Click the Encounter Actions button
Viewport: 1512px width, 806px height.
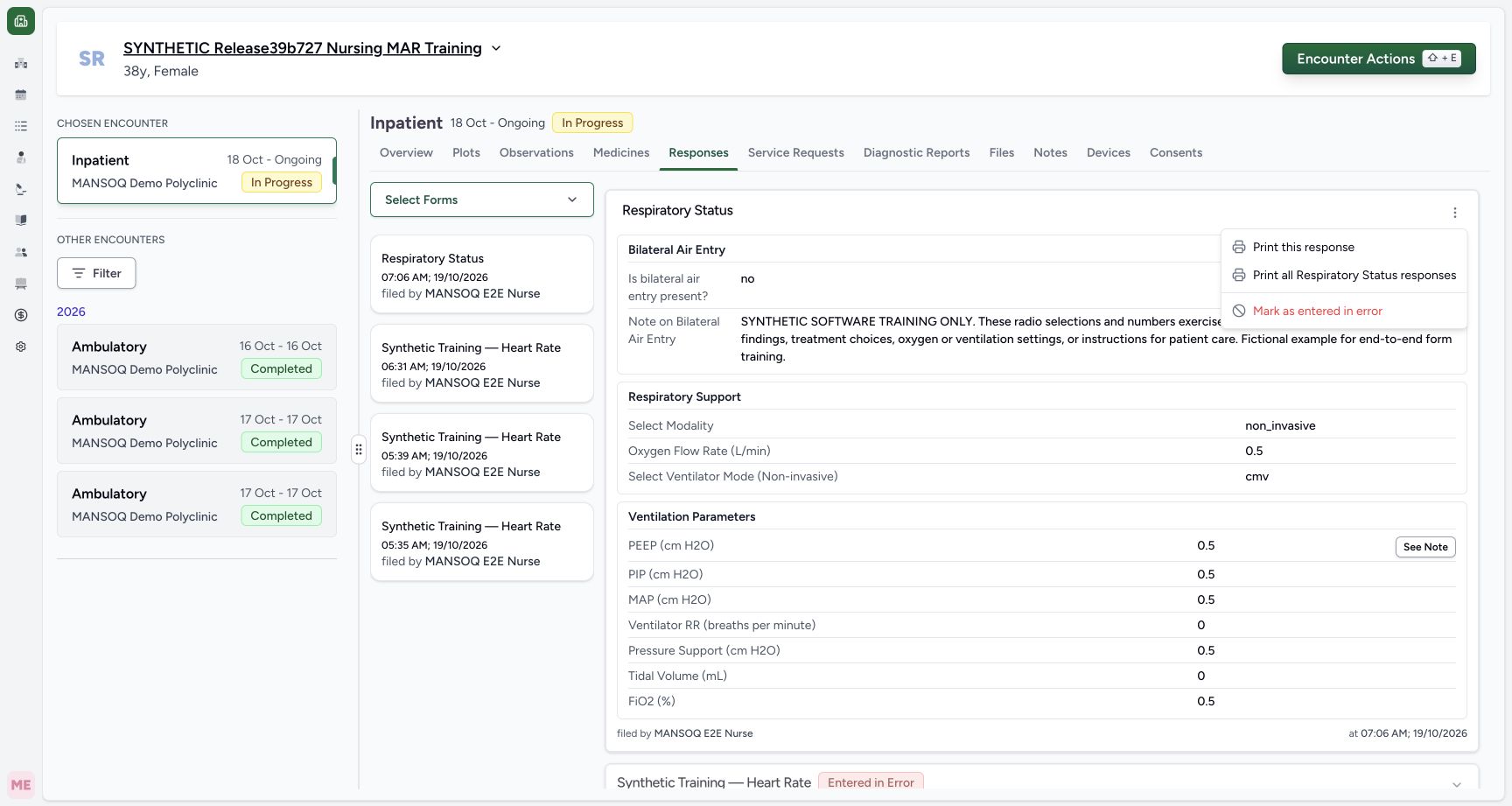(x=1379, y=59)
